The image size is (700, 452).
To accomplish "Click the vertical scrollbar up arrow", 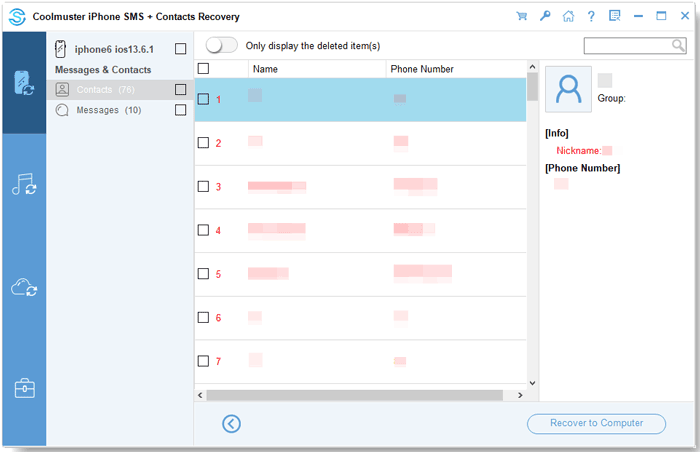I will click(532, 67).
